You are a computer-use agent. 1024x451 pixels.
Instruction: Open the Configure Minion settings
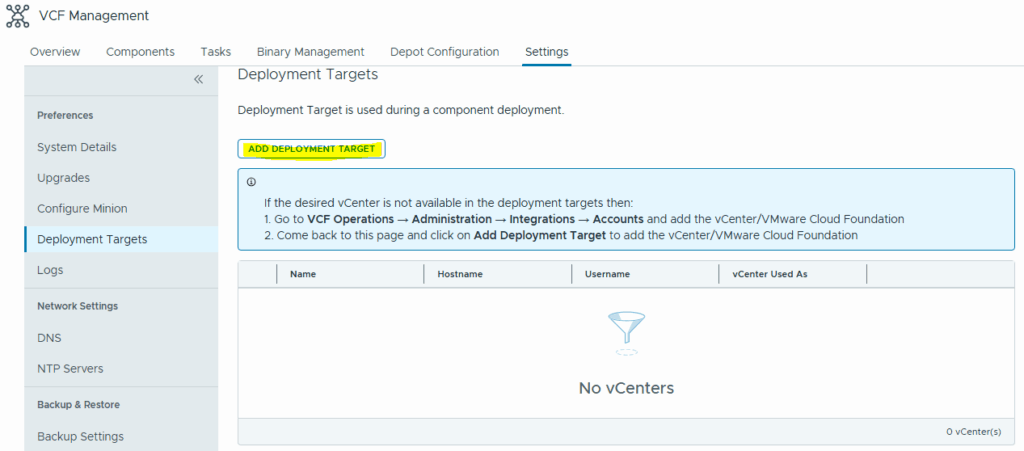point(82,208)
